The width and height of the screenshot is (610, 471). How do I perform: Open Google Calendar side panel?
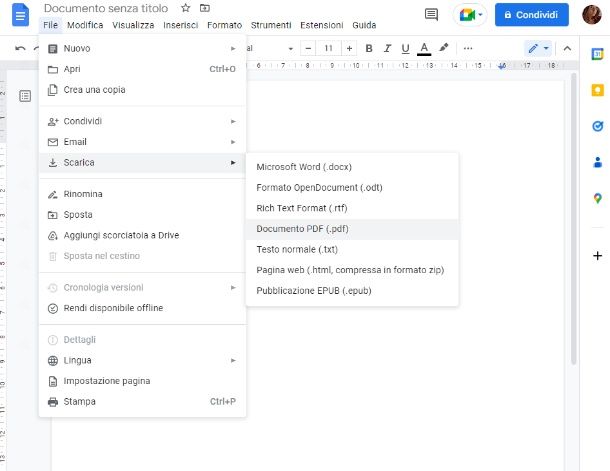(x=598, y=54)
